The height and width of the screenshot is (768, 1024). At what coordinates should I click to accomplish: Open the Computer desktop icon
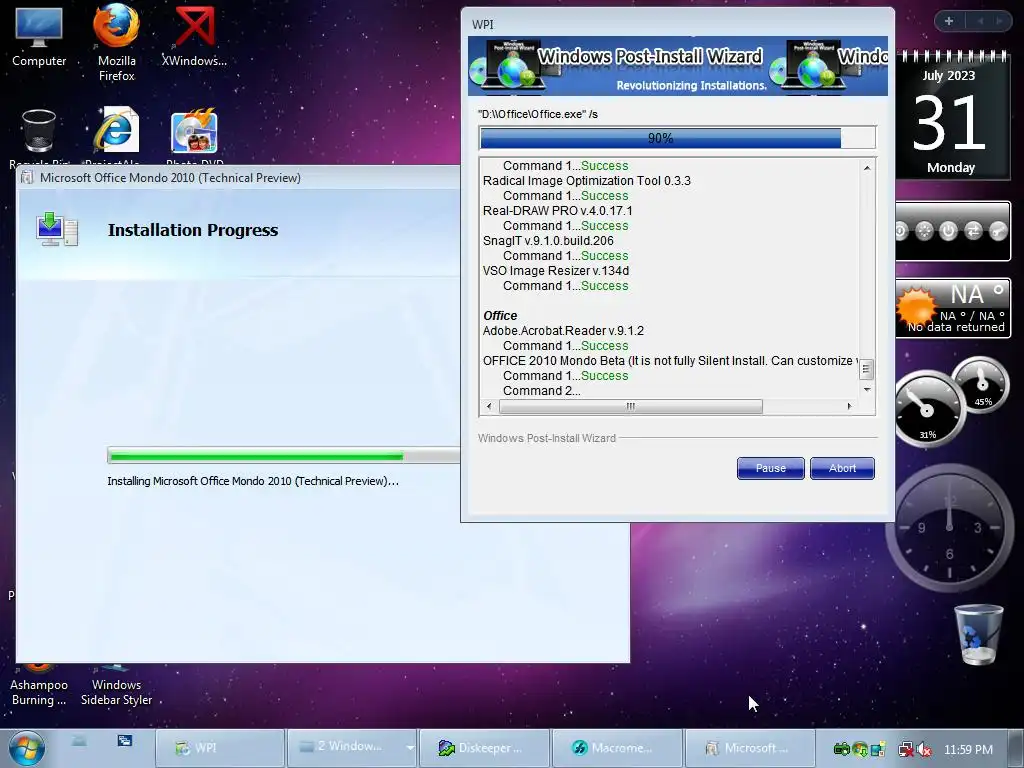click(x=39, y=38)
